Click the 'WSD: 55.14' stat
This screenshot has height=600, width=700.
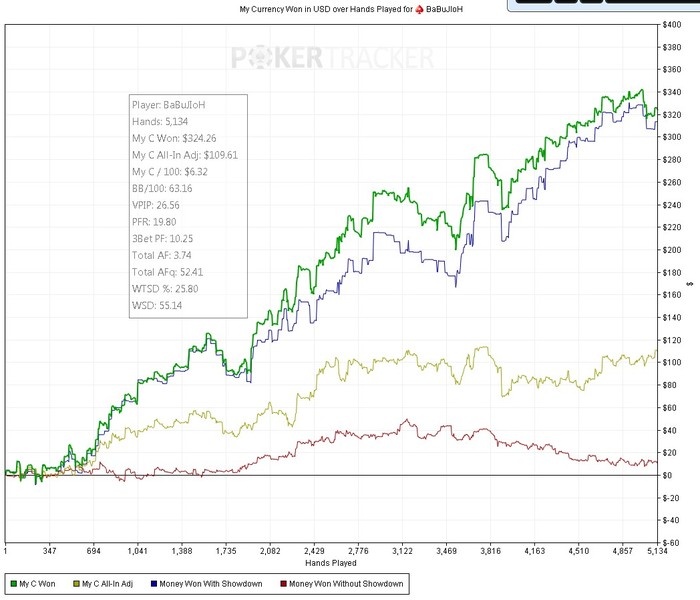157,305
